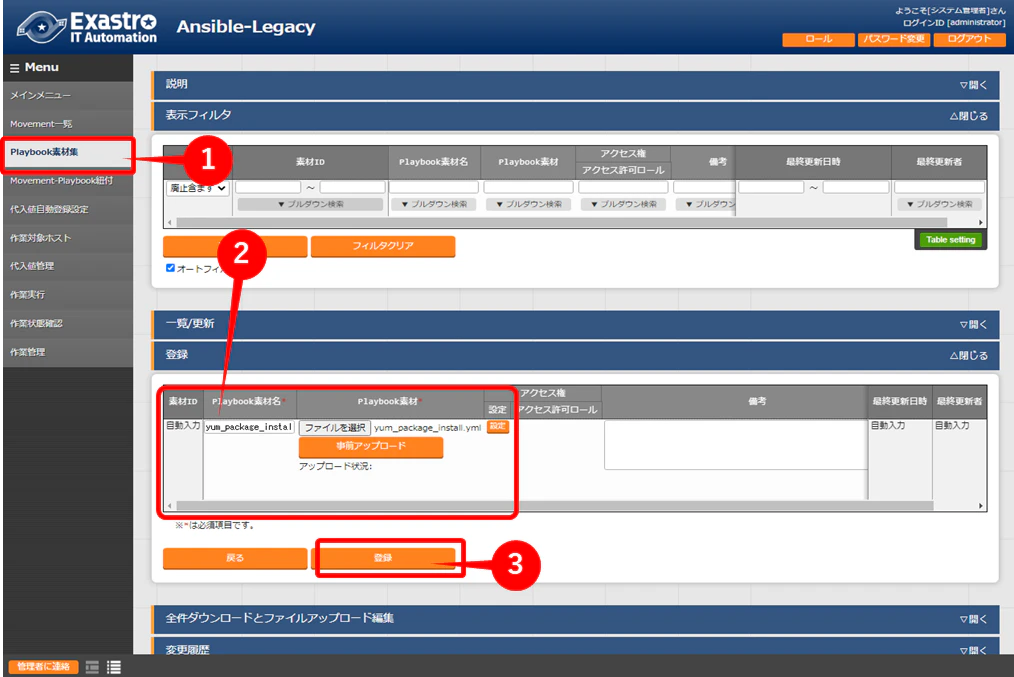Click the first list-style icon in bottom bar

tap(92, 667)
